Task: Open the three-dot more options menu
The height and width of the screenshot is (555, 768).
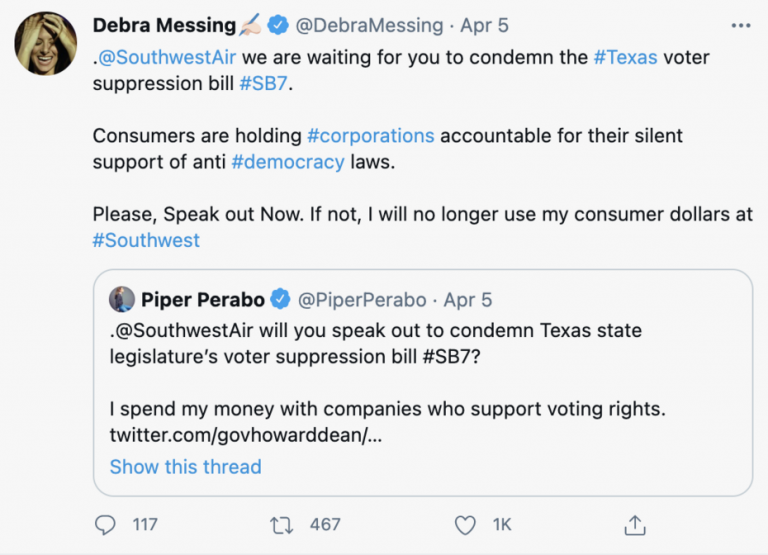Action: click(740, 25)
